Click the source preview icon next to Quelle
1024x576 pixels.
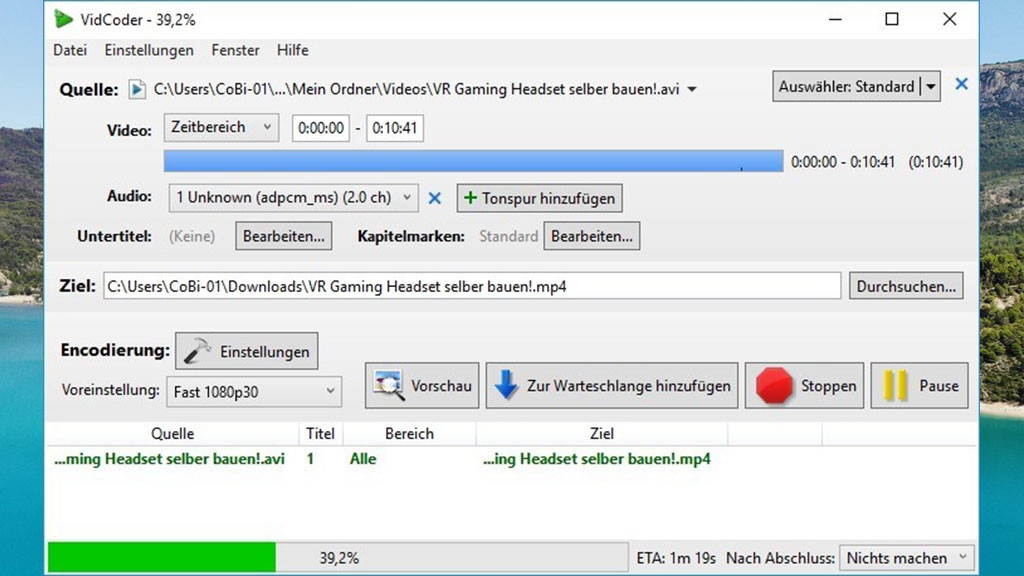[137, 88]
